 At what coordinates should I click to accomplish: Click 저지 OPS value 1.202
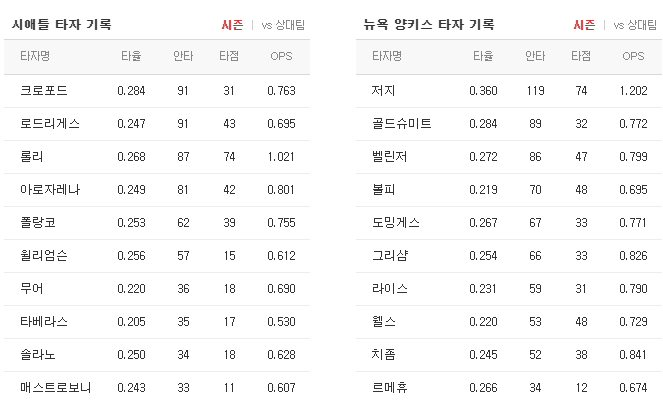(x=633, y=91)
